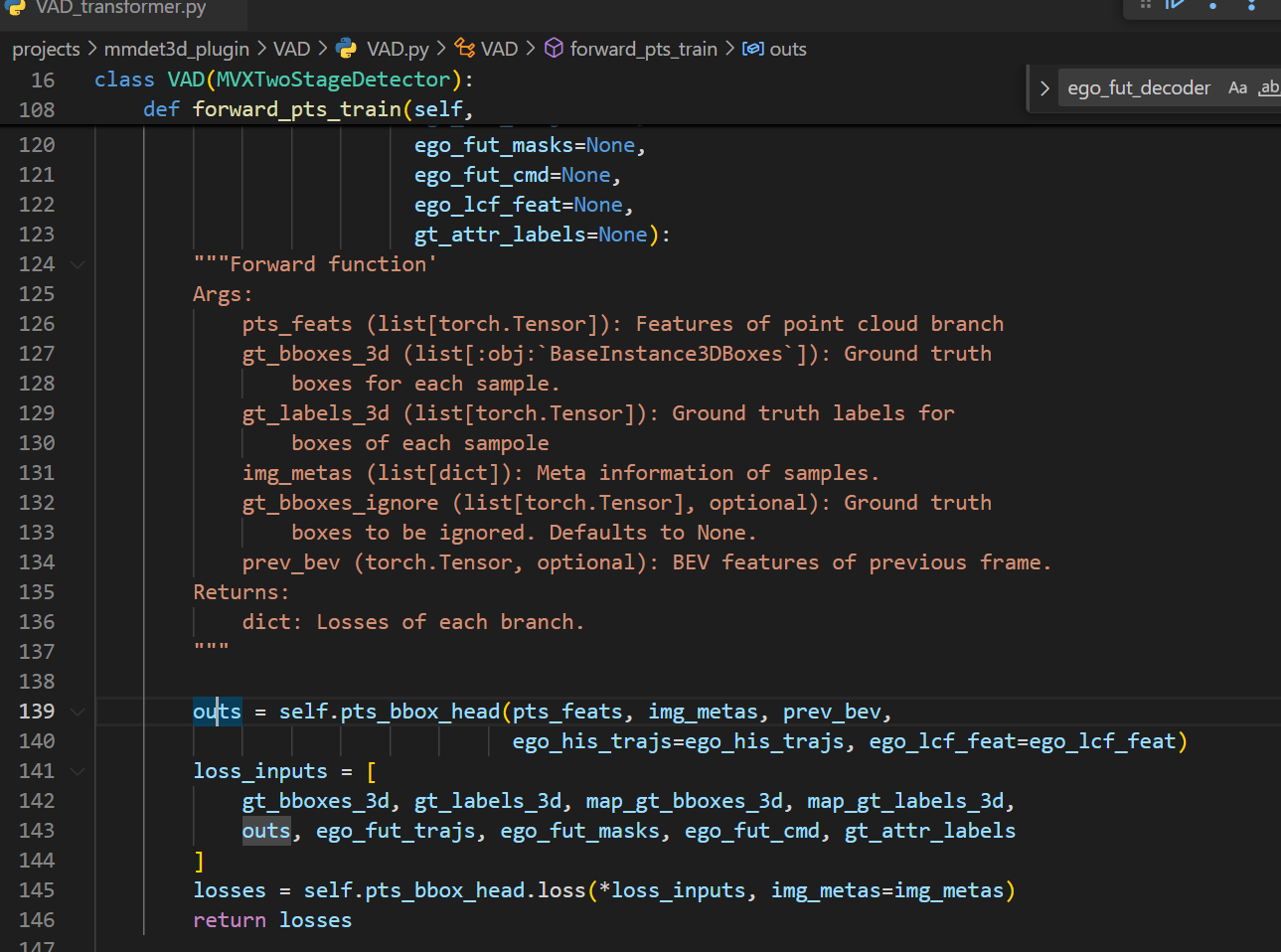1281x952 pixels.
Task: Select the mmdet3d_plugin breadcrumb
Action: (176, 49)
